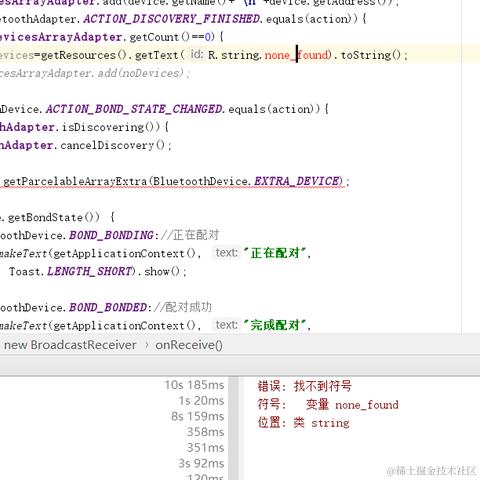The height and width of the screenshot is (480, 480).
Task: Click the //正在配对 comment
Action: point(190,235)
